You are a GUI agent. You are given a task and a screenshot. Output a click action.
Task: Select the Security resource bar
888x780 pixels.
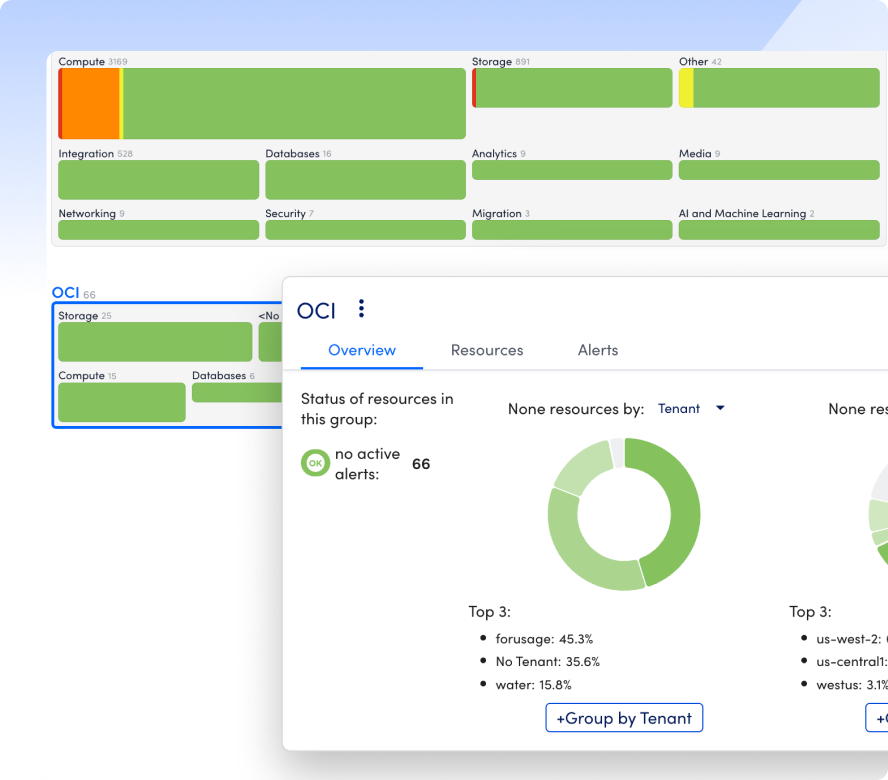tap(365, 230)
